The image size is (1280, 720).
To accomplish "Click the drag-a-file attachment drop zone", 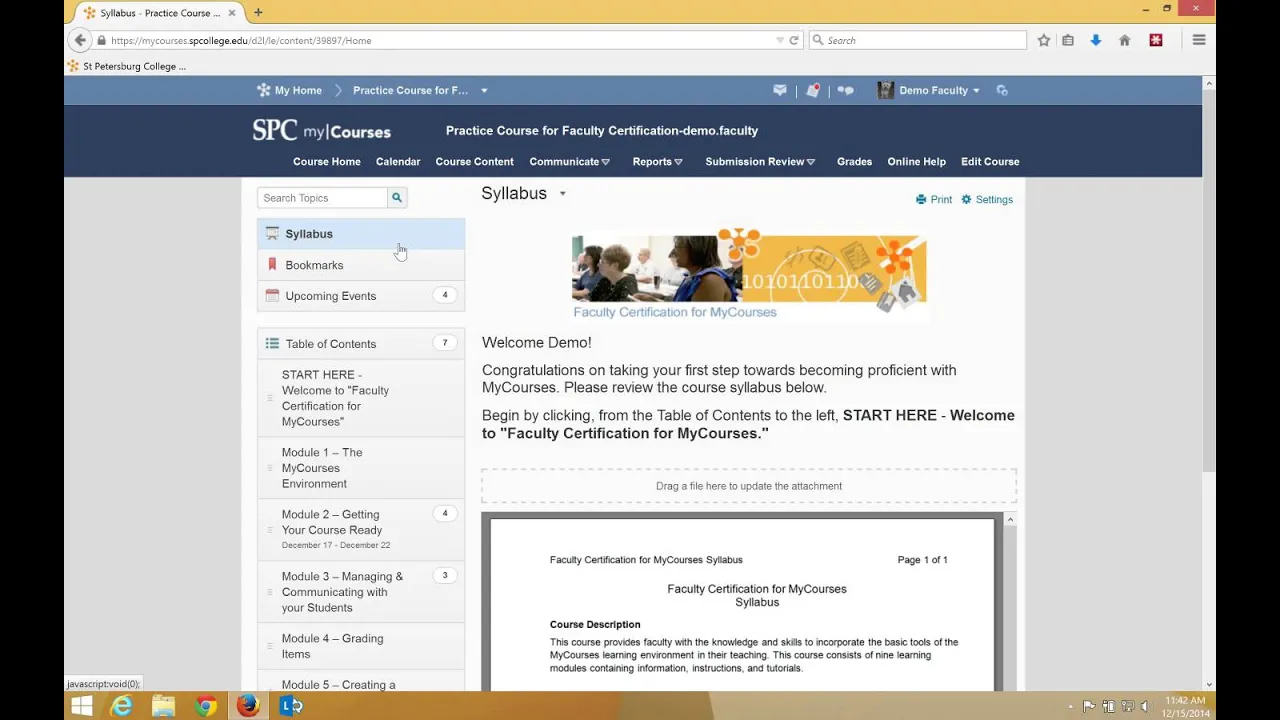I will [x=749, y=486].
